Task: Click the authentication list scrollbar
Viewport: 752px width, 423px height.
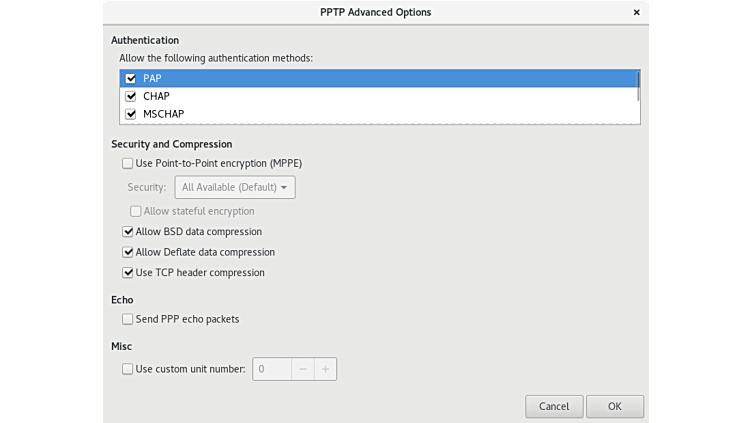Action: pos(638,86)
